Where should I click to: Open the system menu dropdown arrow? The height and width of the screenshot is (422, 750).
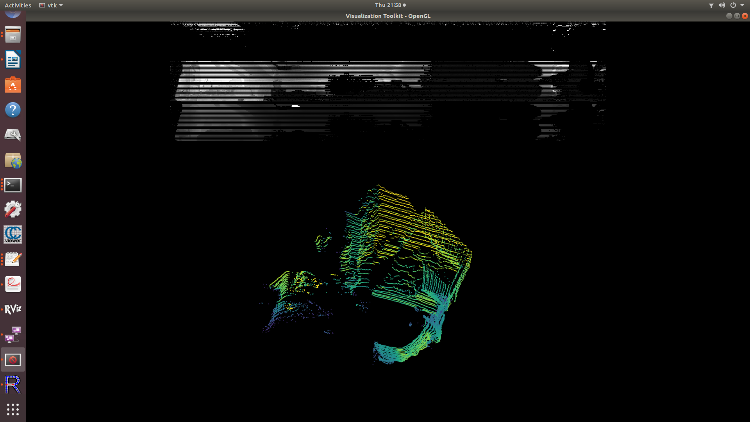[742, 5]
